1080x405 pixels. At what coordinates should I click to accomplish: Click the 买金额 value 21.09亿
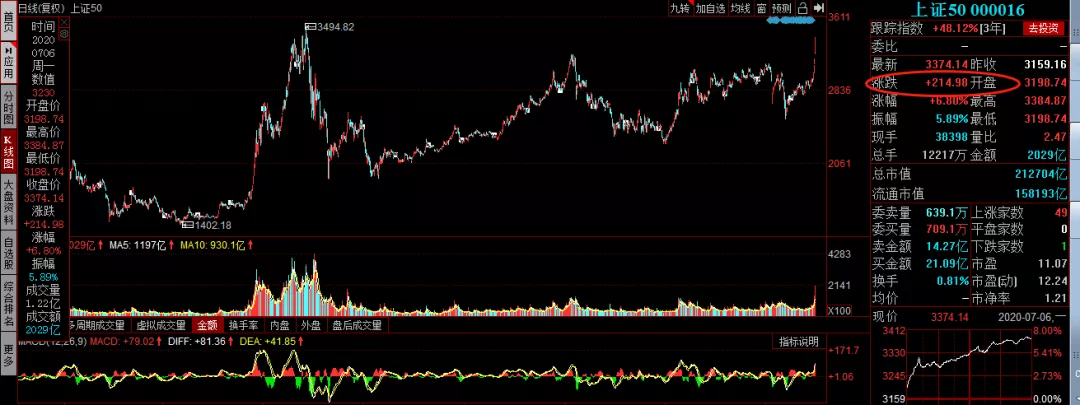(946, 264)
